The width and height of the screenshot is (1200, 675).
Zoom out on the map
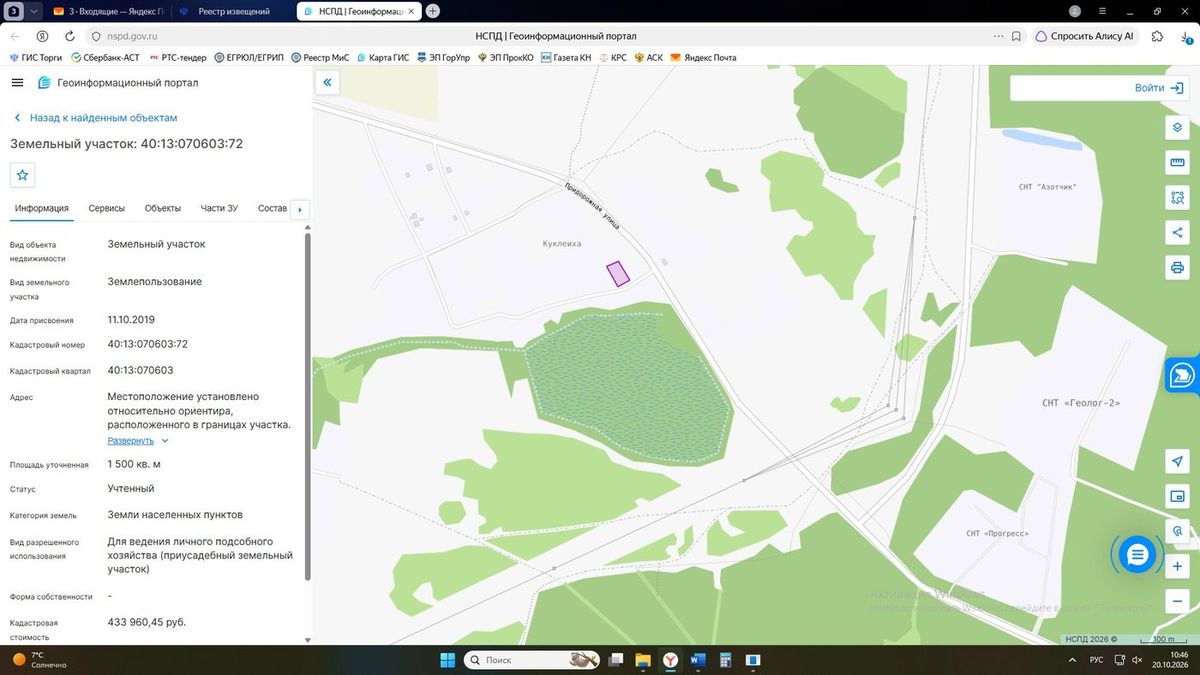[x=1177, y=601]
